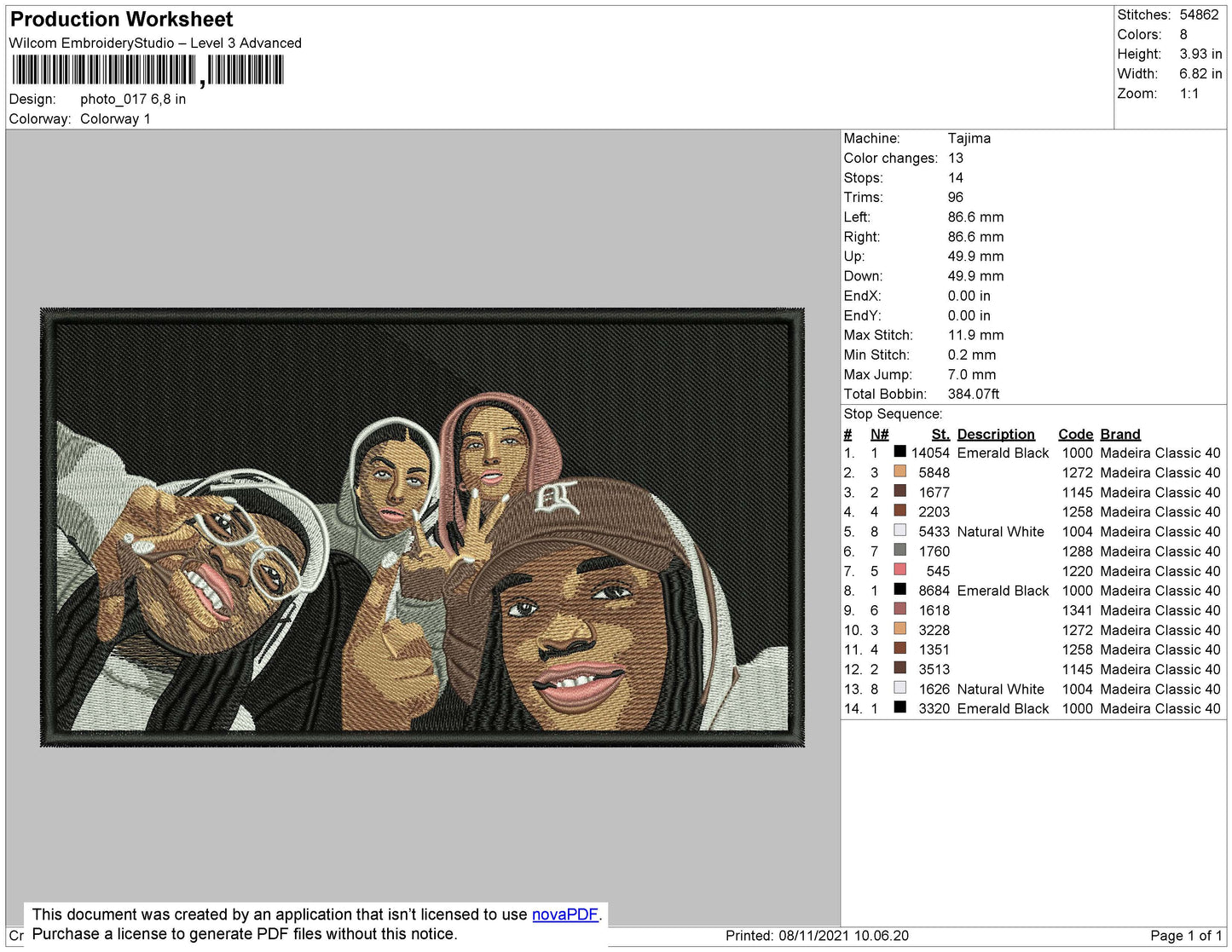The height and width of the screenshot is (952, 1232).
Task: Select the printed date "08/11/2021 10.06.20"
Action: [x=843, y=935]
